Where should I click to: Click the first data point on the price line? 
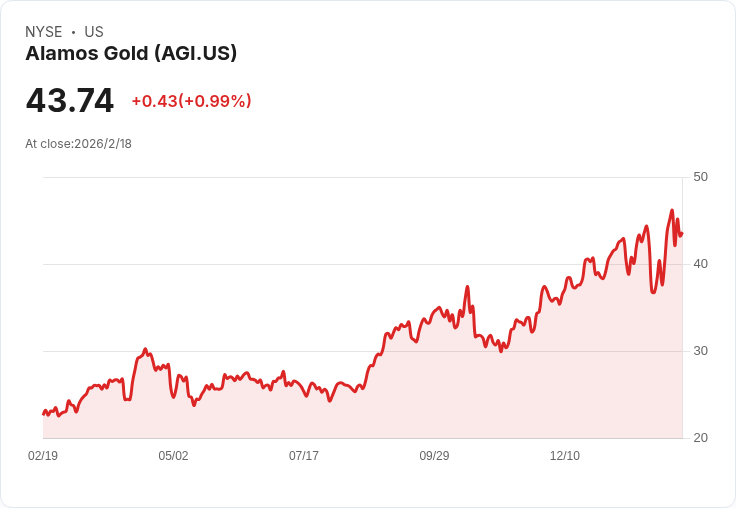[44, 414]
